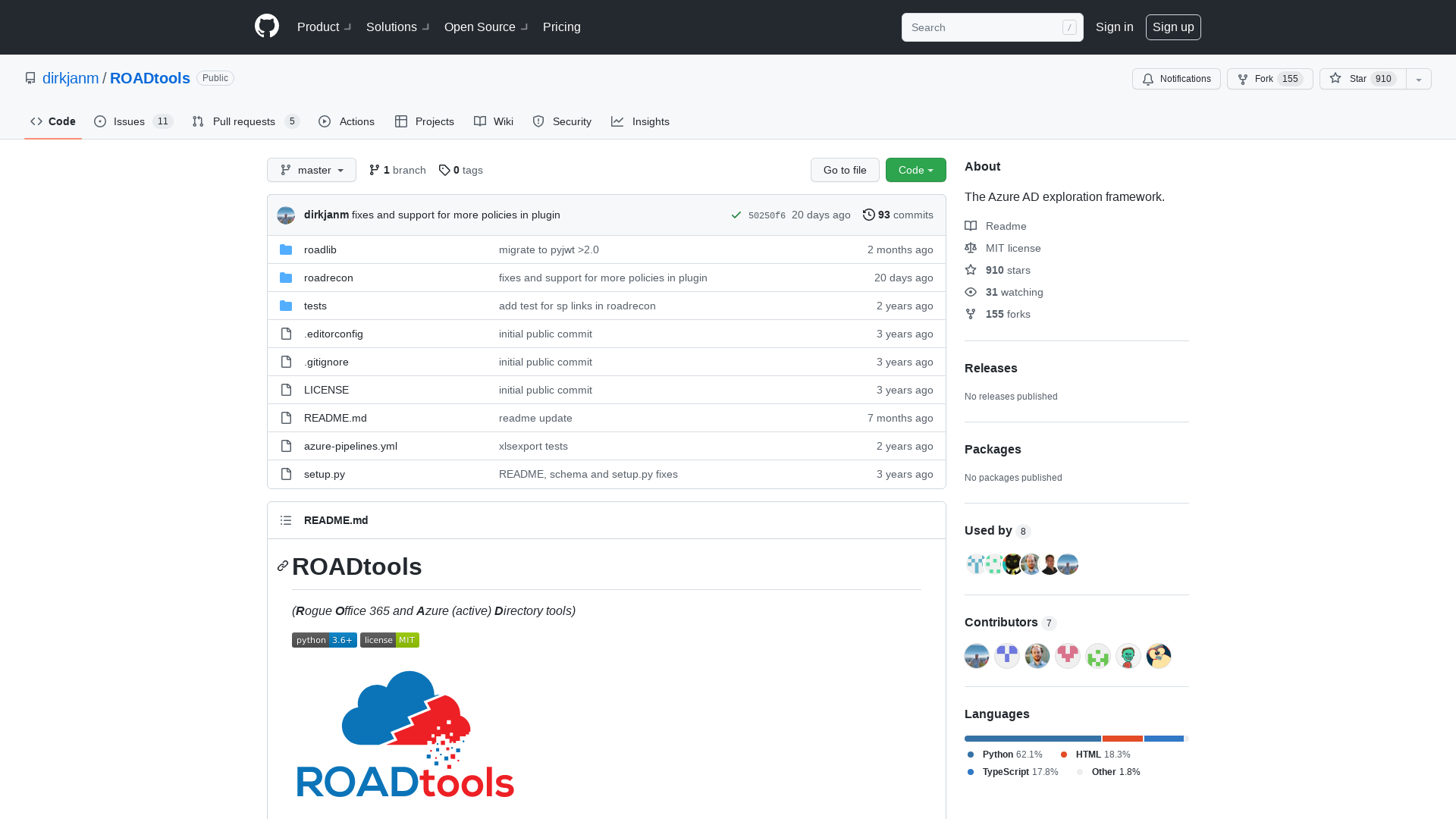Open dirkjanm's avatar in the commit bar

tap(286, 215)
